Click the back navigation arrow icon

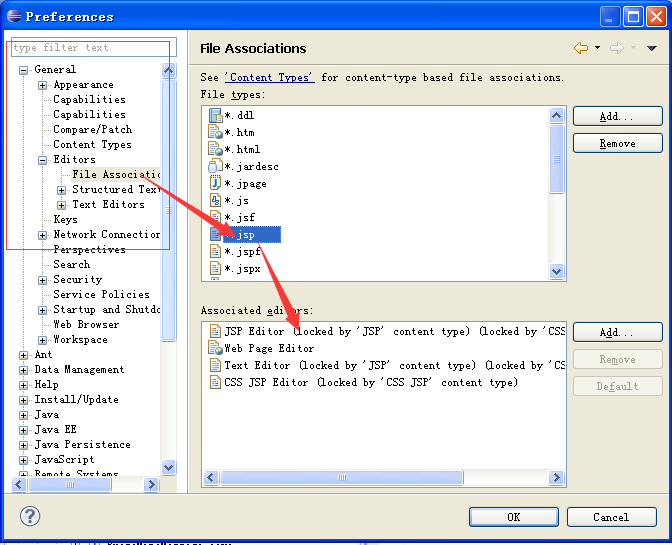point(580,48)
